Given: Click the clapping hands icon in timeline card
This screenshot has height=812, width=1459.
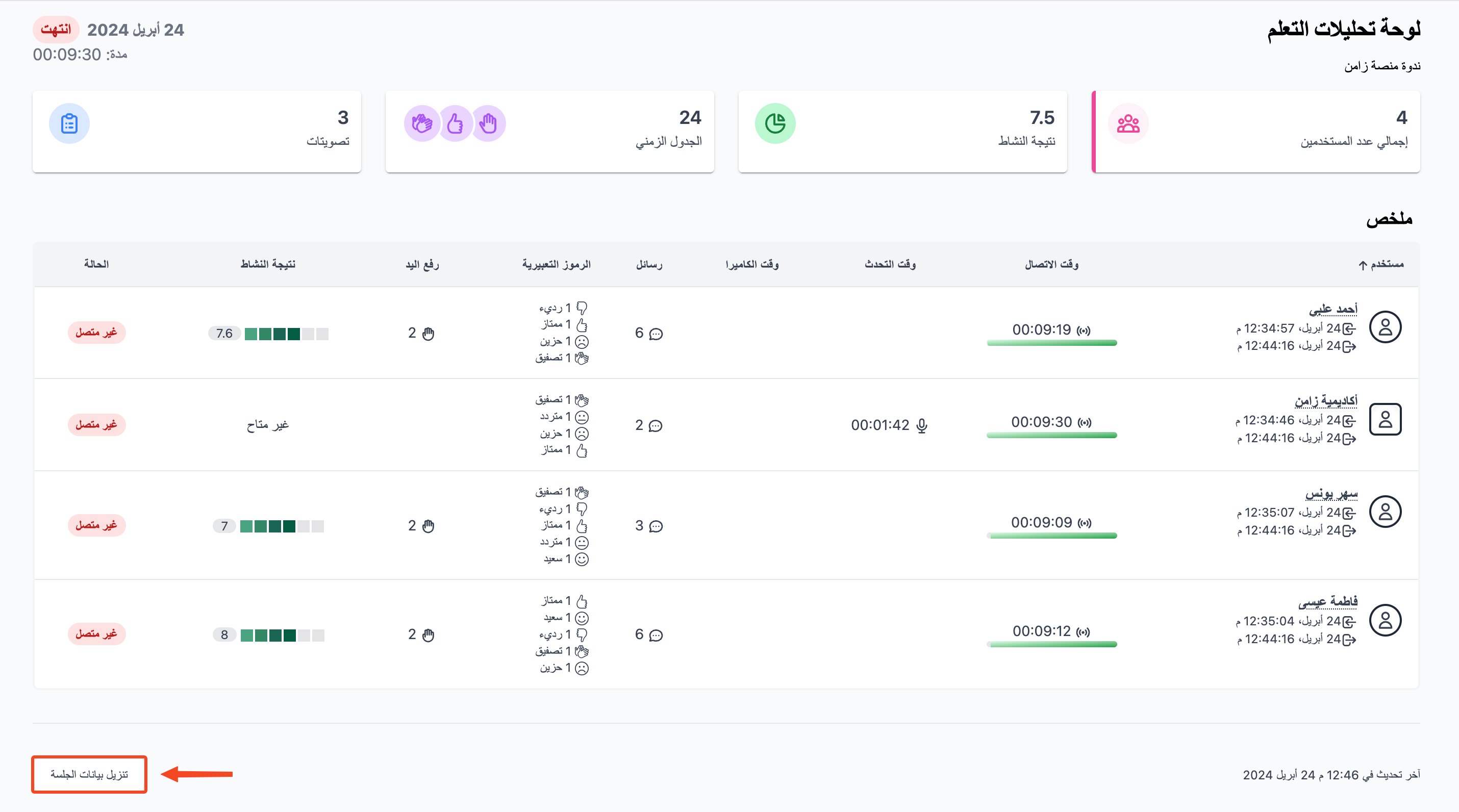Looking at the screenshot, I should tap(422, 123).
